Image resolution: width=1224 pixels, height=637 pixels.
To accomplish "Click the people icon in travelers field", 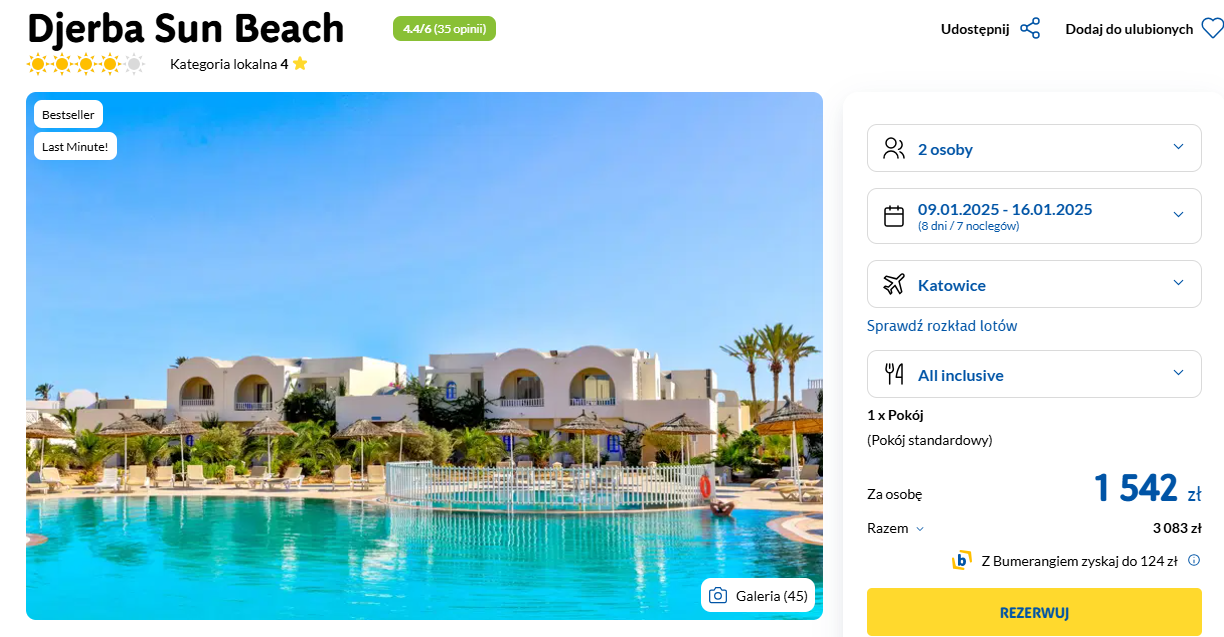I will tap(894, 149).
